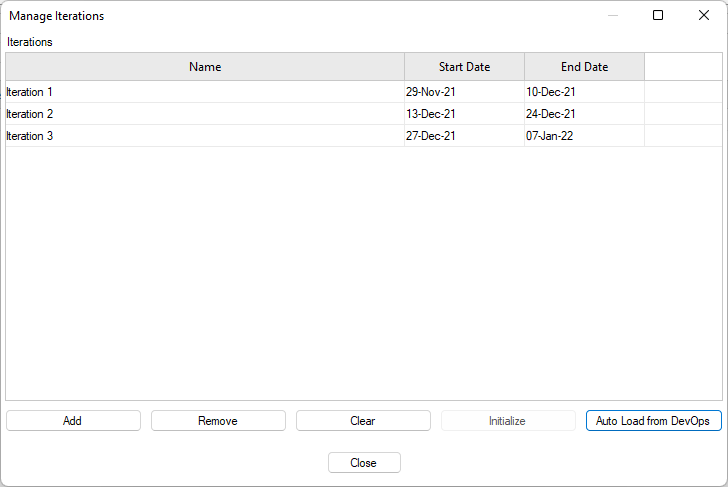The image size is (728, 487).
Task: Close the dialog using Close button
Action: coord(364,463)
